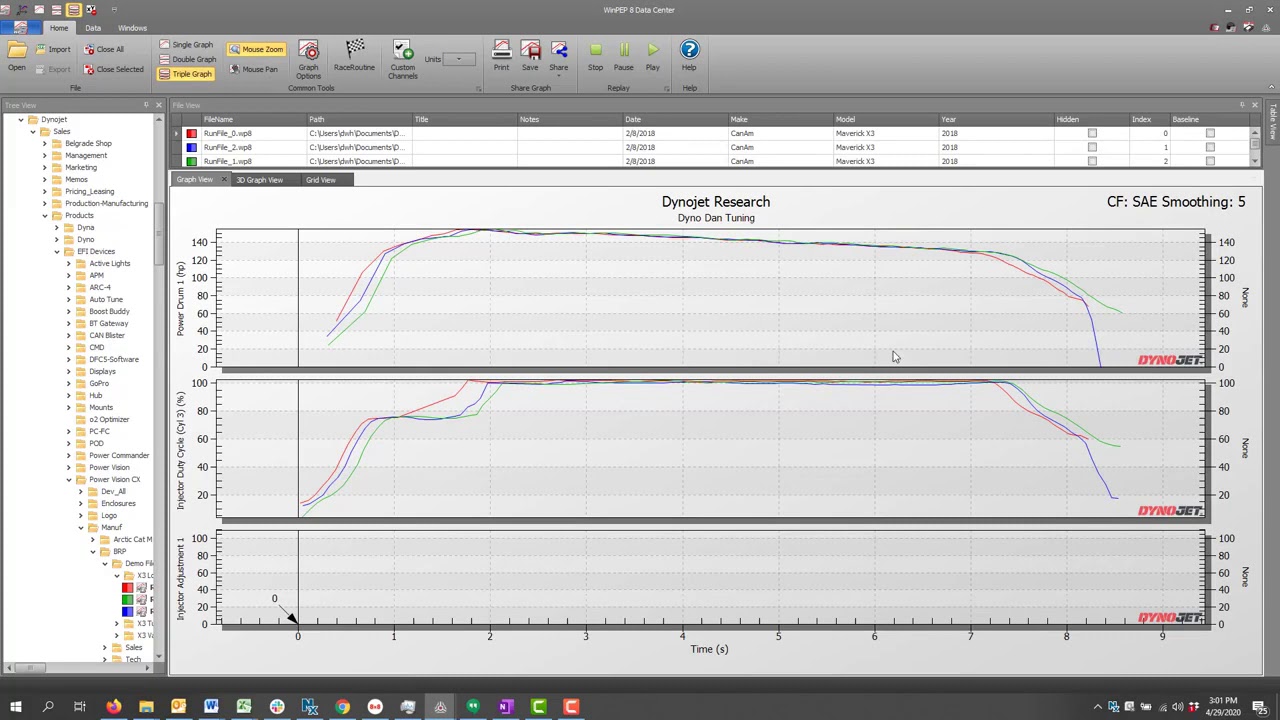
Task: Open Help
Action: point(689,56)
